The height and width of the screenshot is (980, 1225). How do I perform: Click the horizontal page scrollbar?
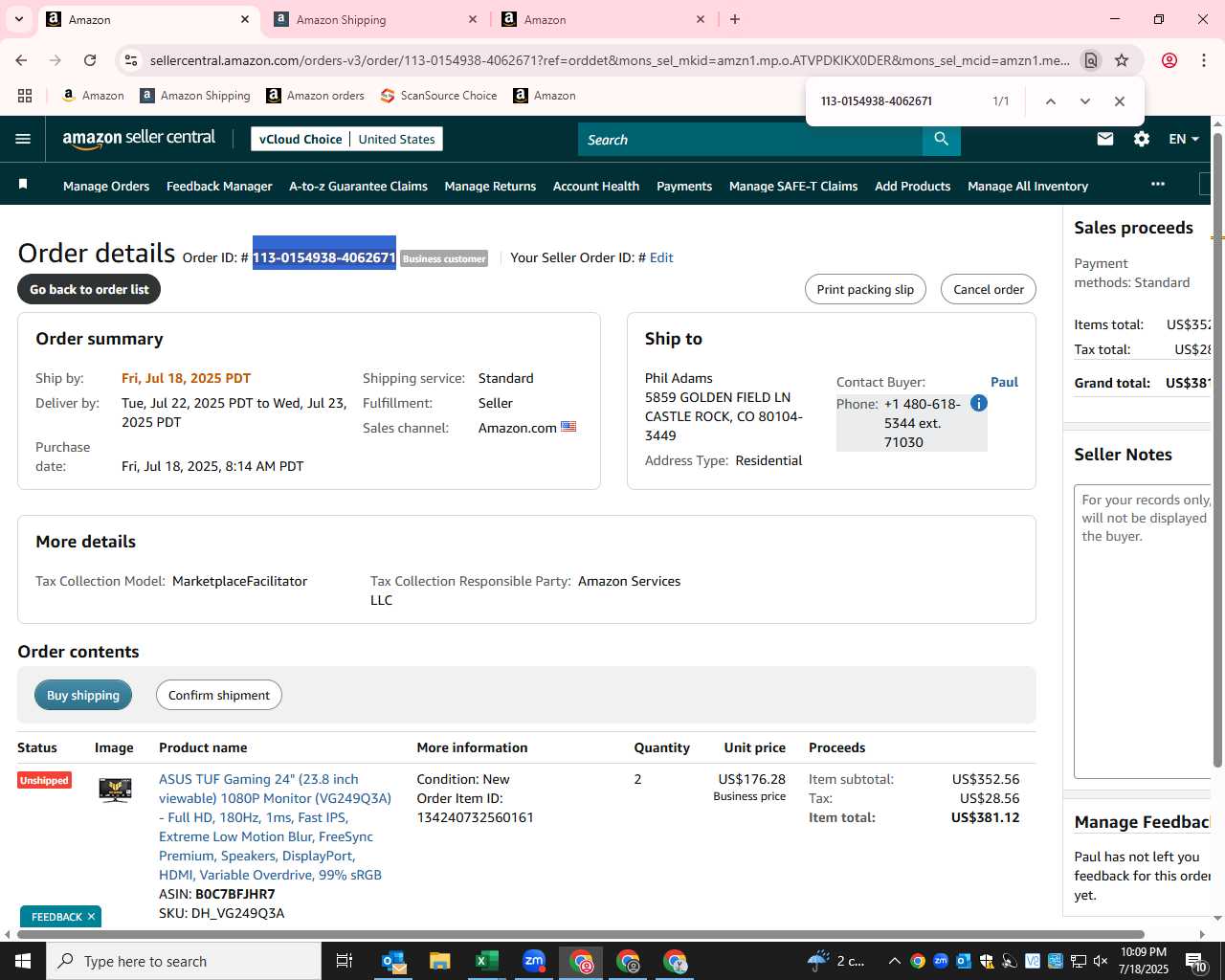(581, 934)
